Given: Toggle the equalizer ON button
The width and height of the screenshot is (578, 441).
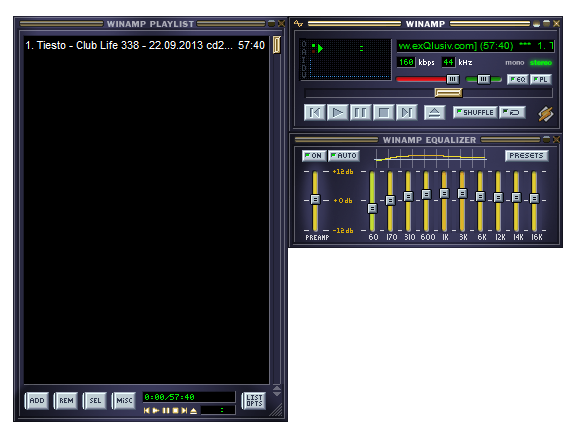Looking at the screenshot, I should 313,156.
